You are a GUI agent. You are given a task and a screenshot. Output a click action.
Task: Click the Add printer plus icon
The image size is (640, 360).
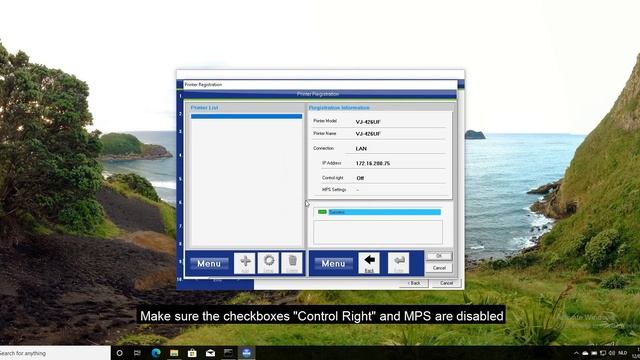[x=245, y=263]
